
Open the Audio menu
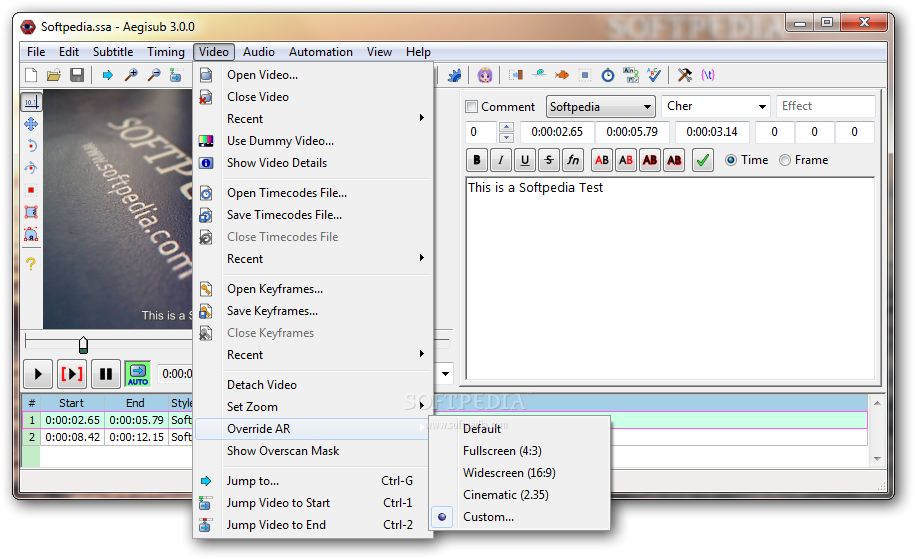(259, 52)
